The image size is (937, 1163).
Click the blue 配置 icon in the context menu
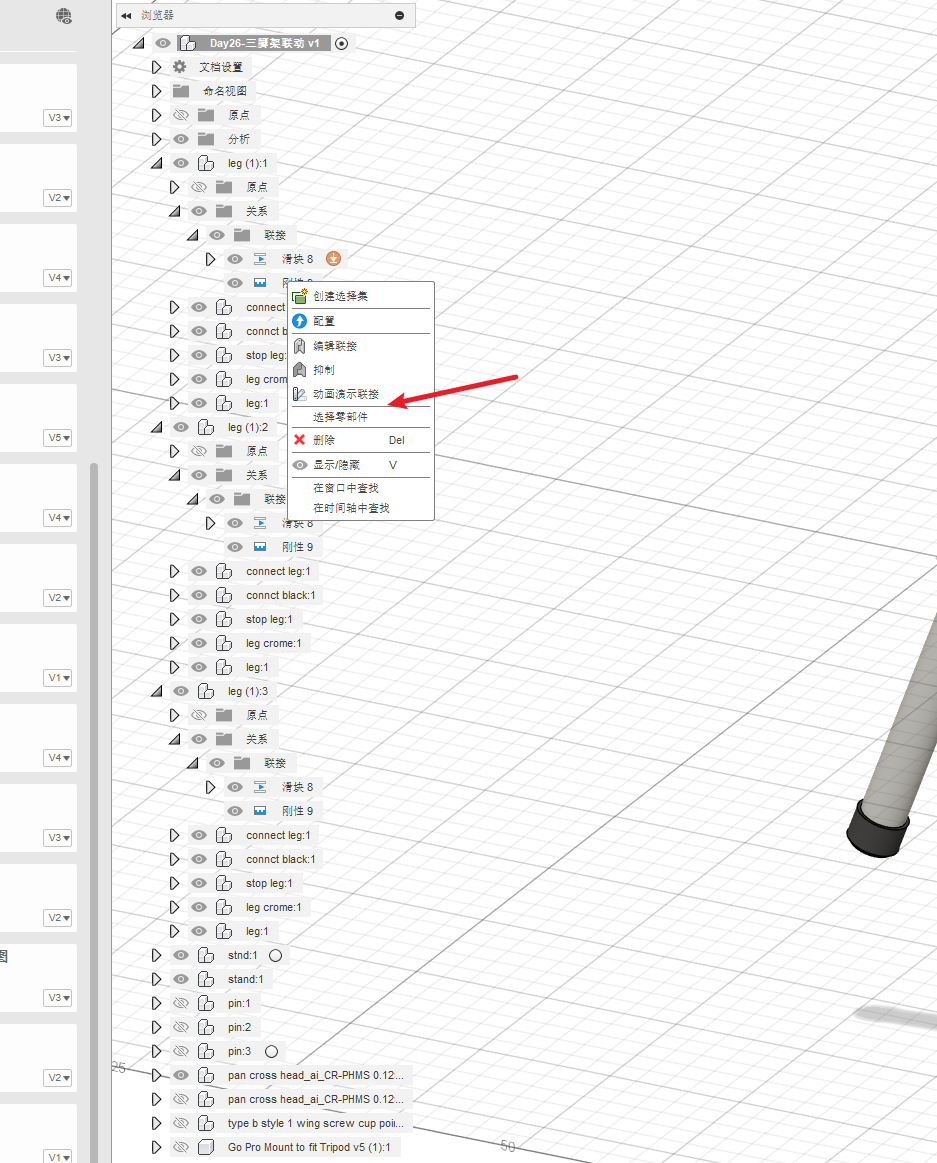(299, 321)
